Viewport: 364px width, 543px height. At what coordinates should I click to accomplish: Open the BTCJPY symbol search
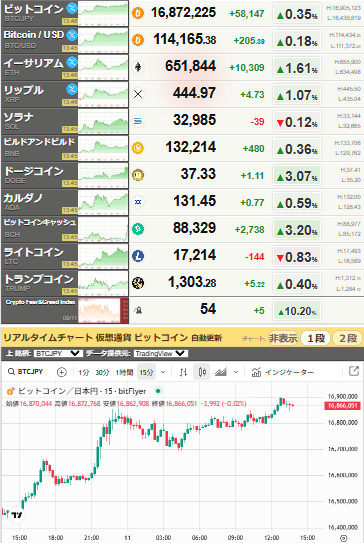(x=25, y=372)
